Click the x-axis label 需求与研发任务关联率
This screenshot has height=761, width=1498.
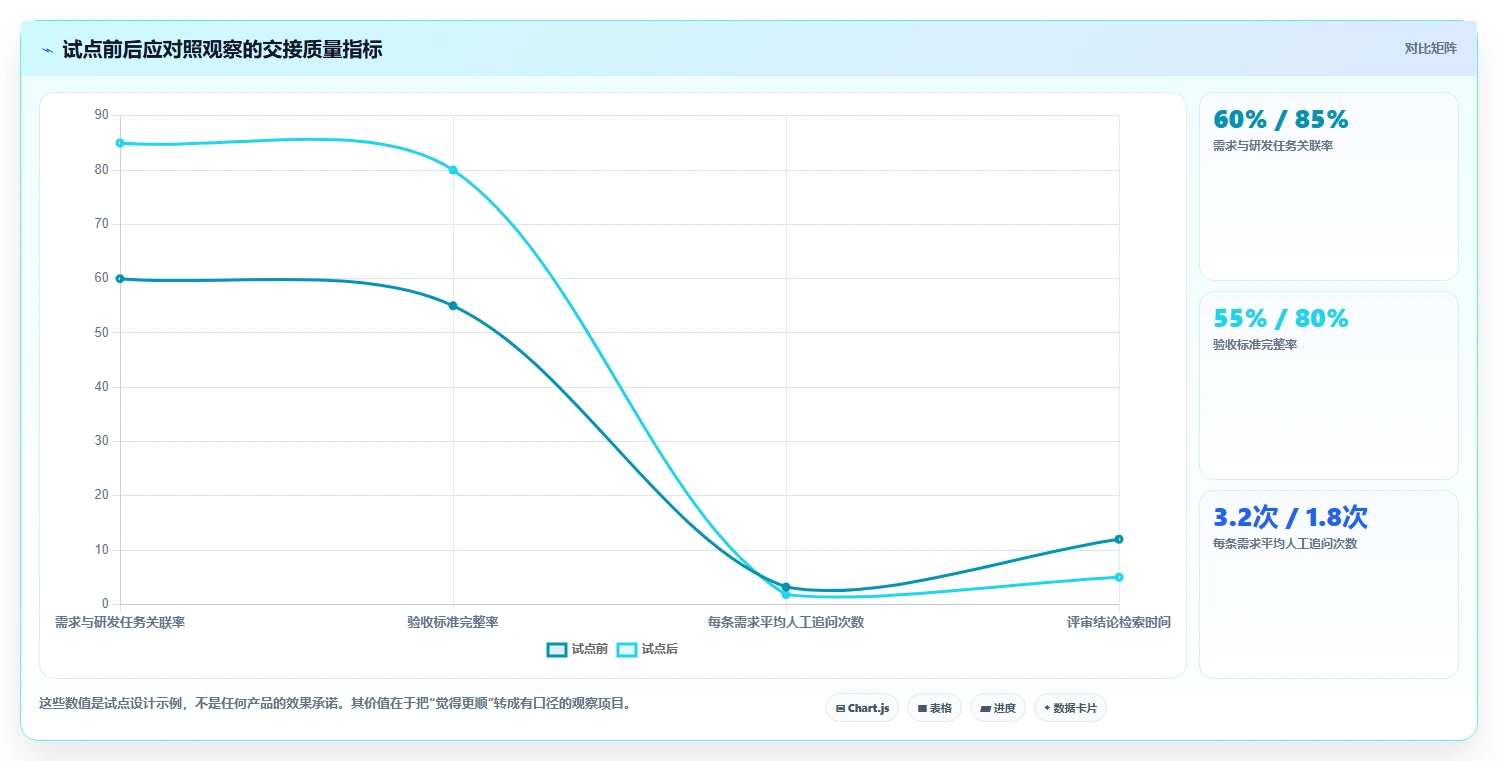120,622
